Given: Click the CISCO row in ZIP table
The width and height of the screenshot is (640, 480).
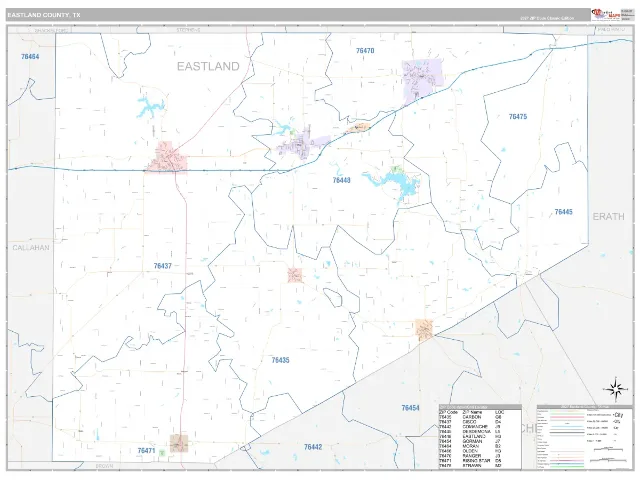Looking at the screenshot, I should point(470,422).
